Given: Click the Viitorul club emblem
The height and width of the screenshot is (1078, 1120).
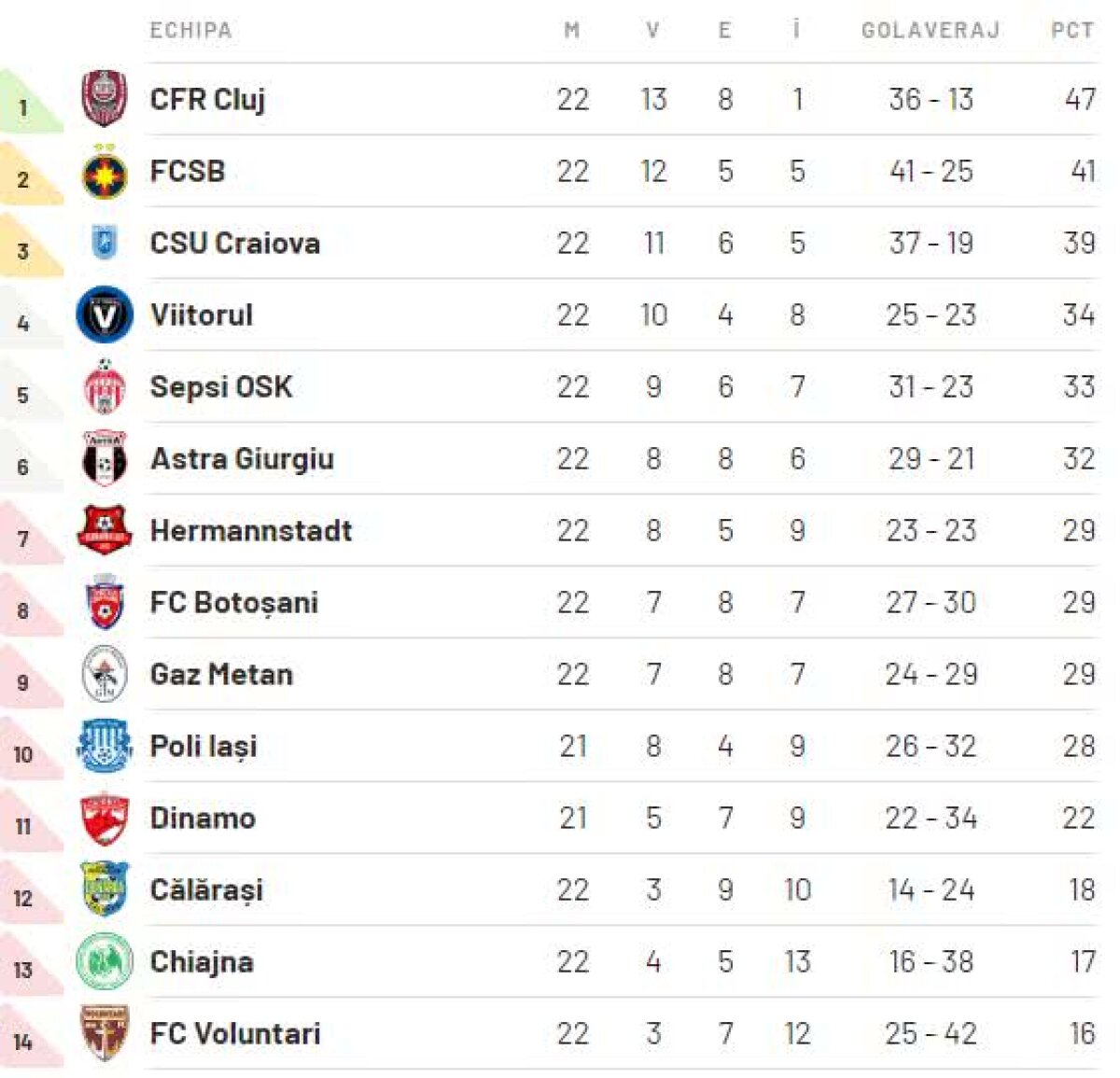Looking at the screenshot, I should 105,315.
